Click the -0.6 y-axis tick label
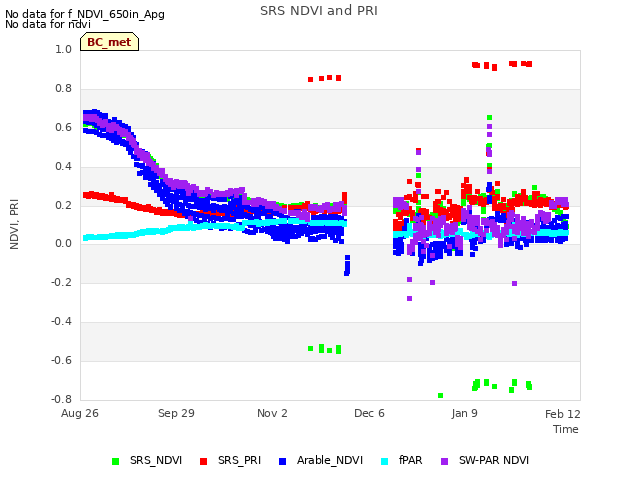Image resolution: width=640 pixels, height=480 pixels. [x=61, y=360]
